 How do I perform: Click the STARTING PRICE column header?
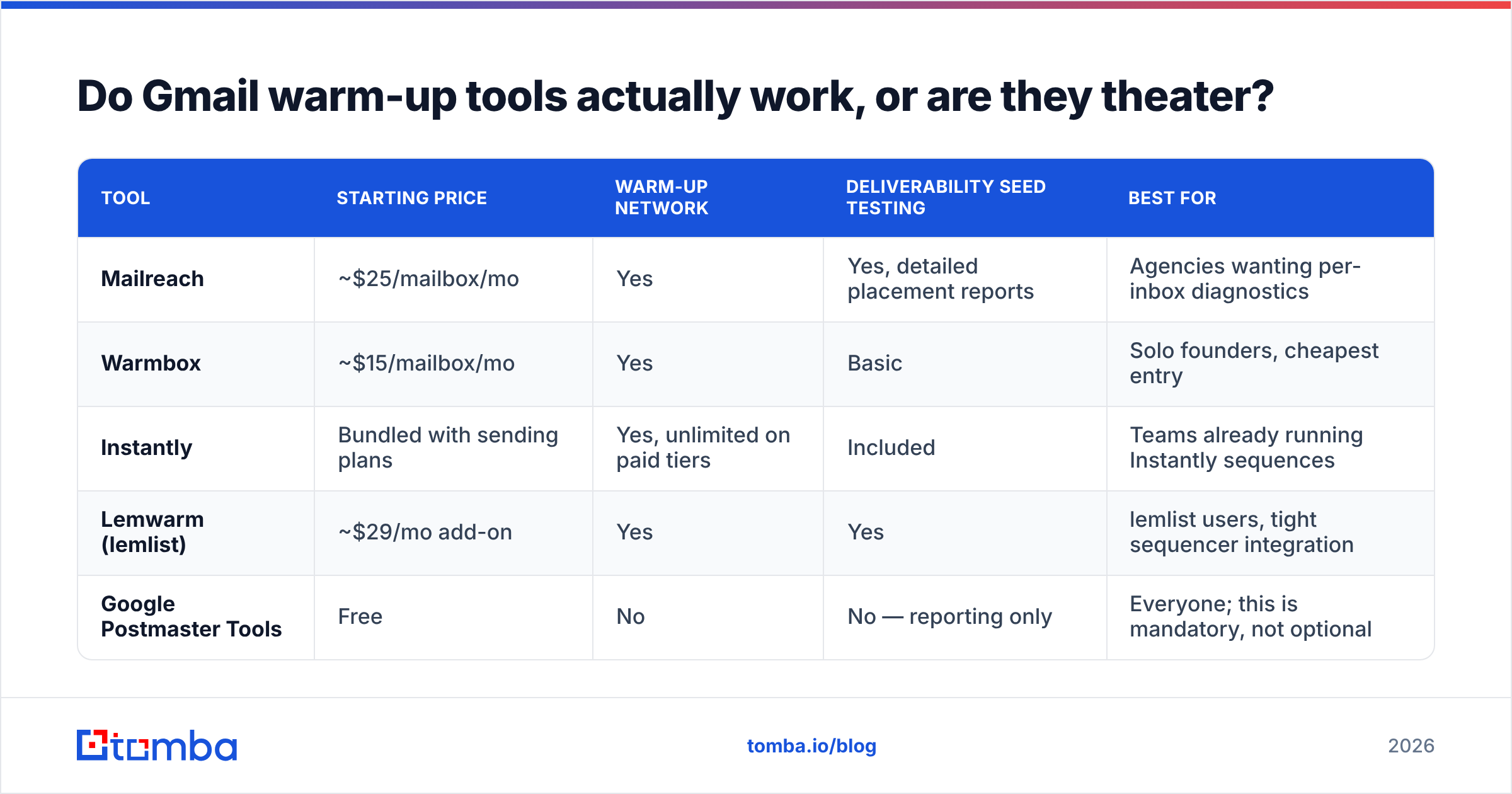point(412,198)
